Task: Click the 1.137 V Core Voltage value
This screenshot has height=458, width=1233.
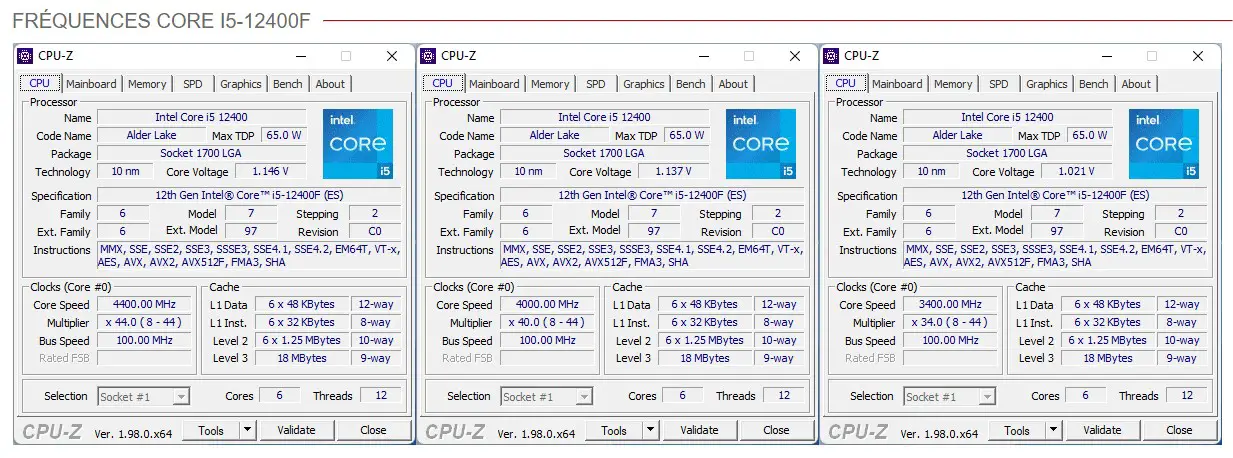Action: [673, 171]
